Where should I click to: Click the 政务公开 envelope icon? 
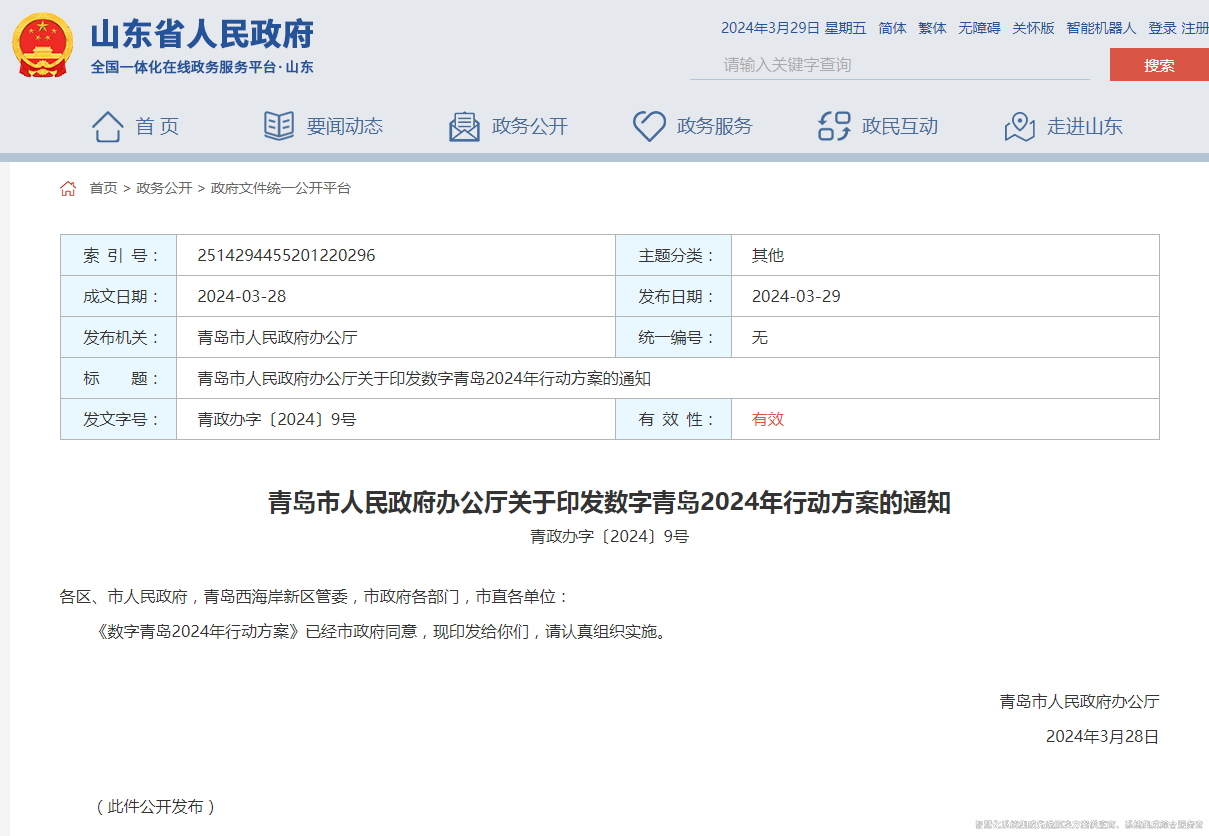(462, 126)
